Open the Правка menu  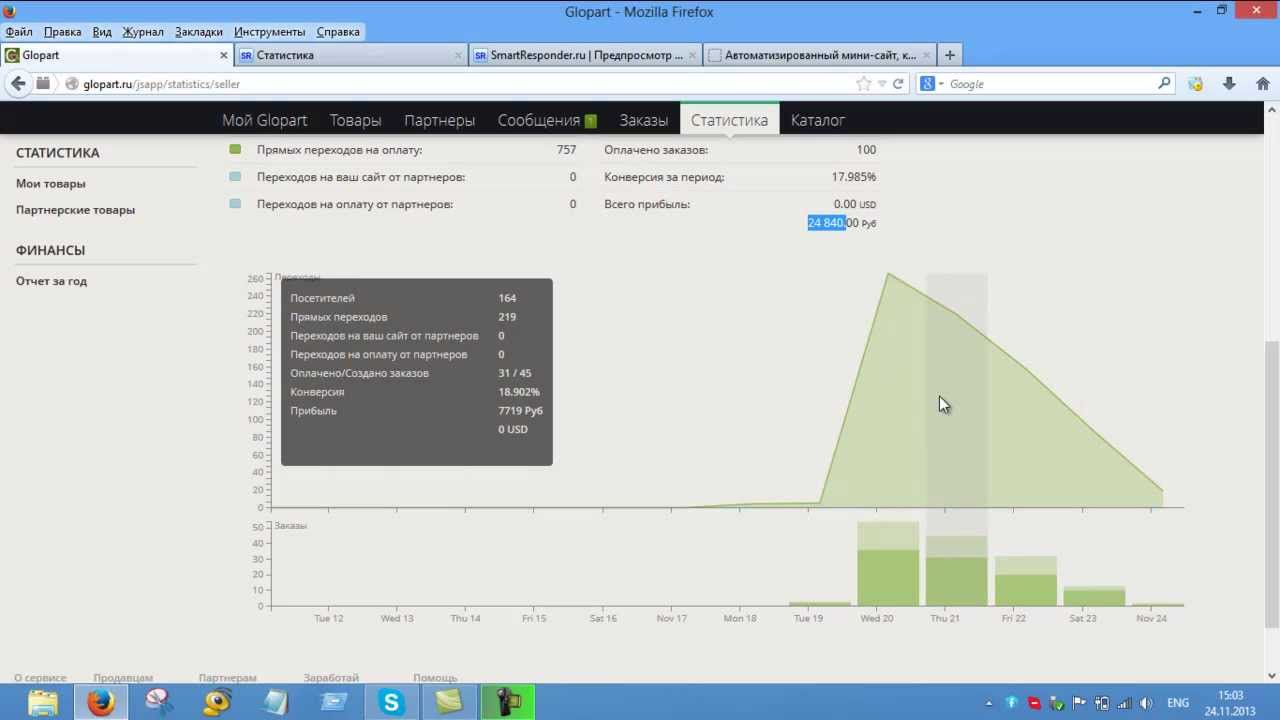click(x=63, y=32)
